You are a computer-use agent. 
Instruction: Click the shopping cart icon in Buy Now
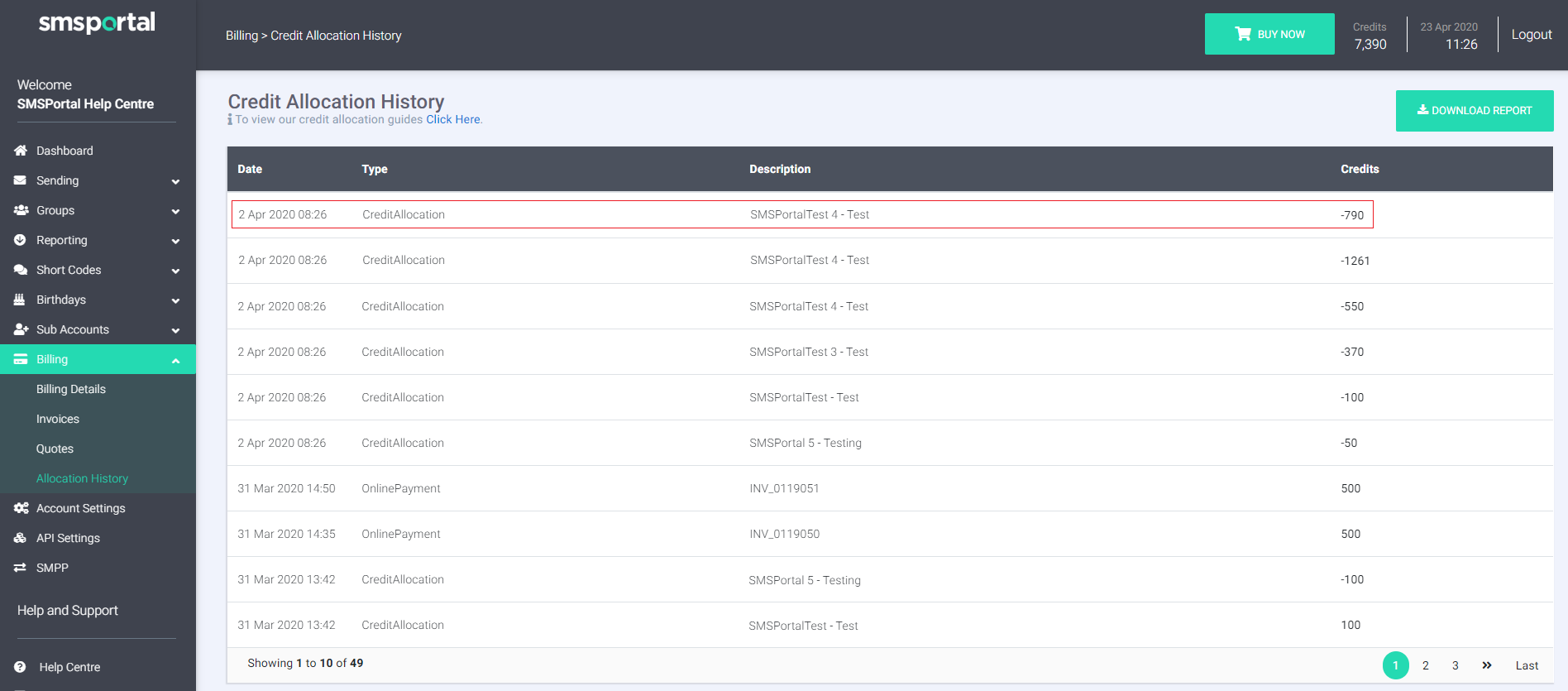1243,34
